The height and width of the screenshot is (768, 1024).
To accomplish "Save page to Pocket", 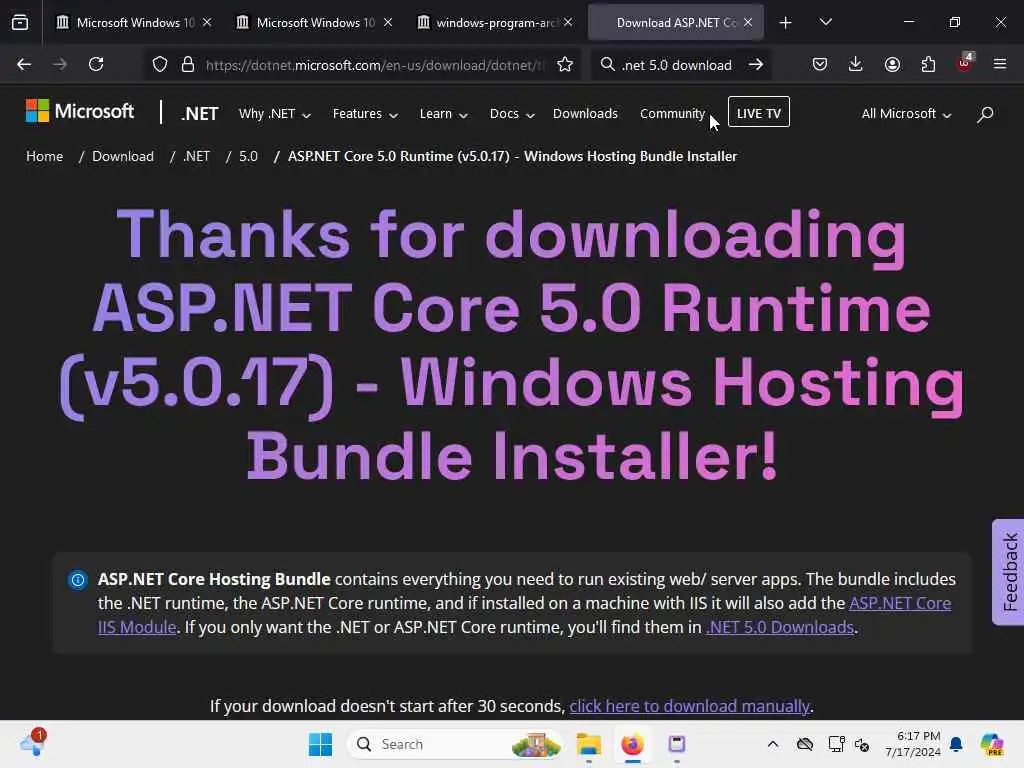I will point(820,64).
